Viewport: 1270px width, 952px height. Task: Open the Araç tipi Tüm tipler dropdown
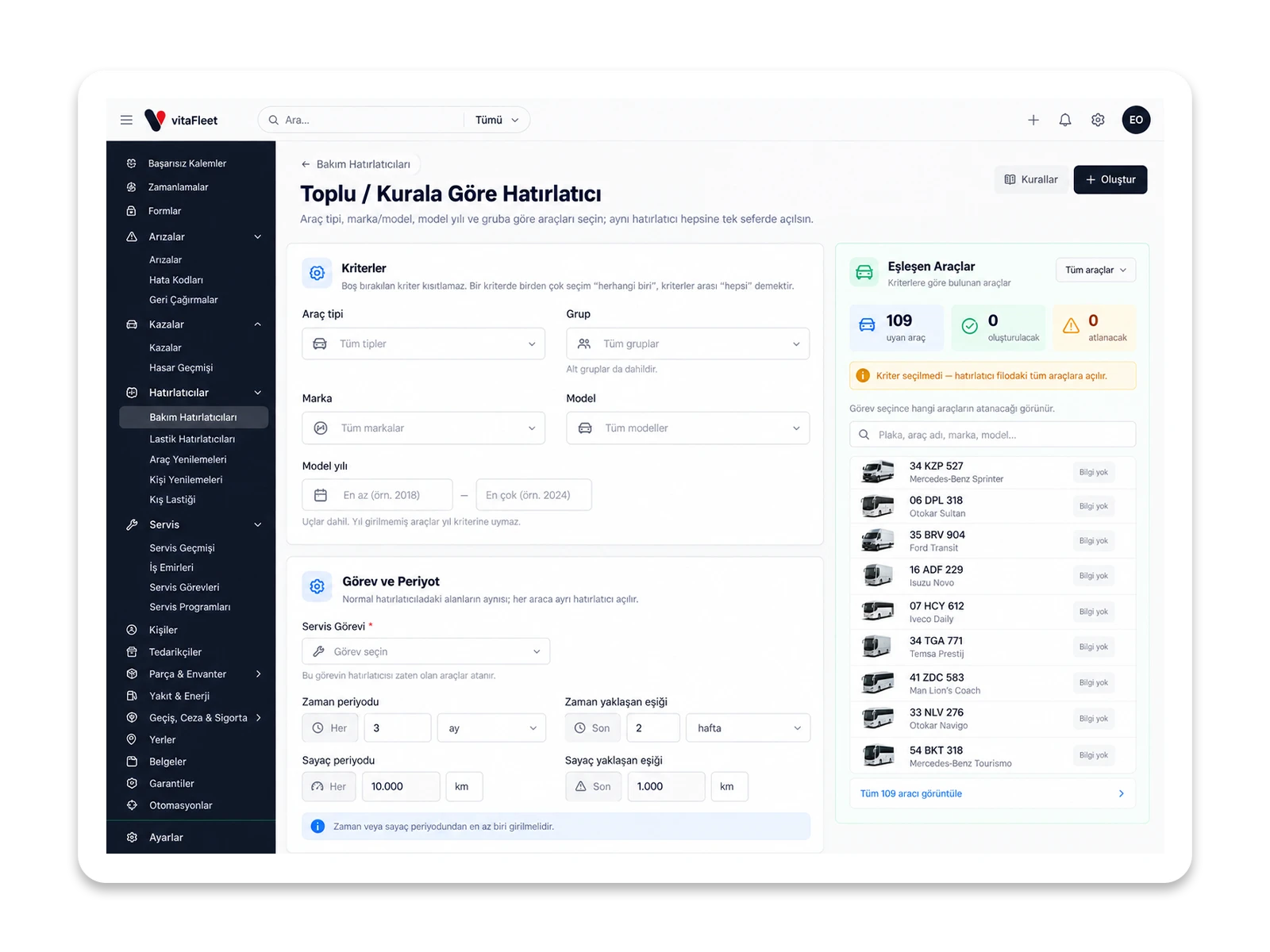[424, 344]
